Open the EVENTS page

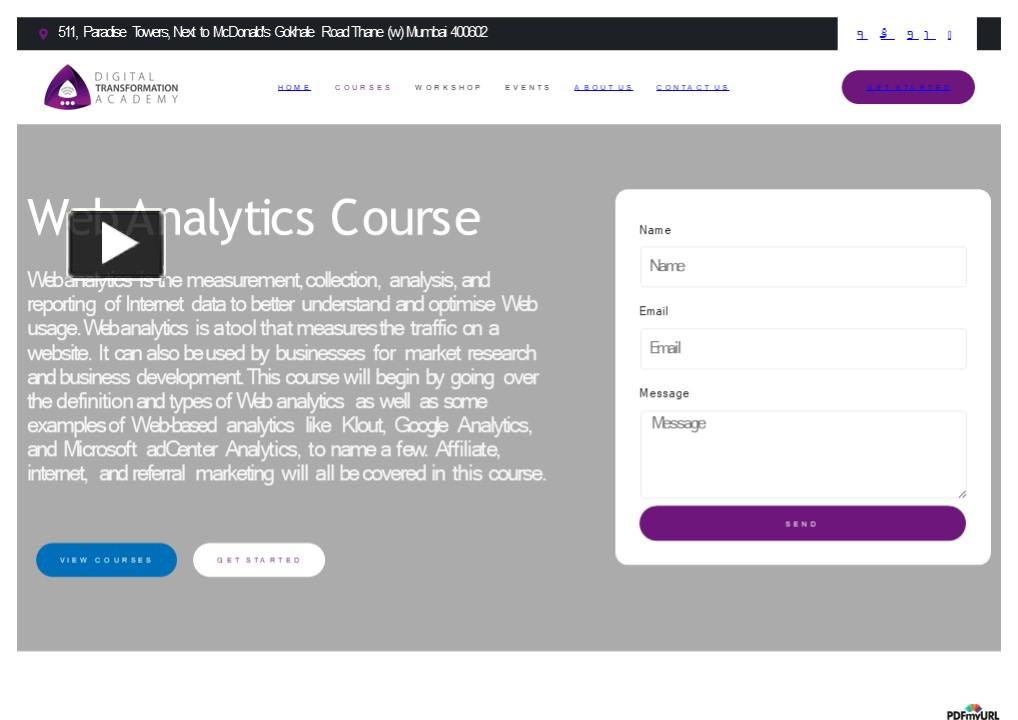528,87
